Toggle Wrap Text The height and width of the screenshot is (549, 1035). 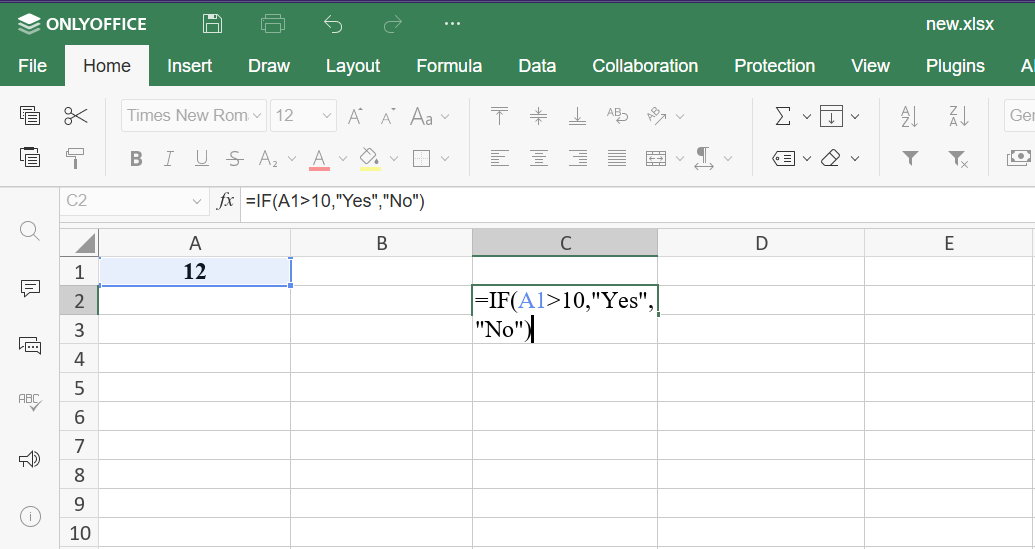617,116
